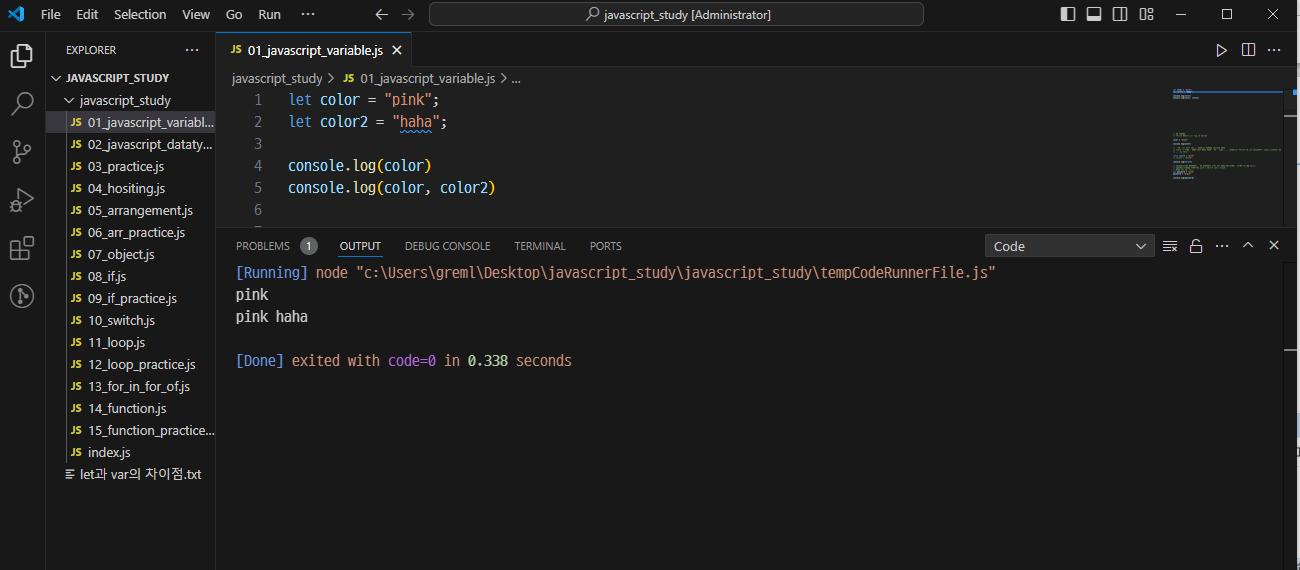The height and width of the screenshot is (570, 1300).
Task: Open 10_switch.js file
Action: tap(131, 320)
